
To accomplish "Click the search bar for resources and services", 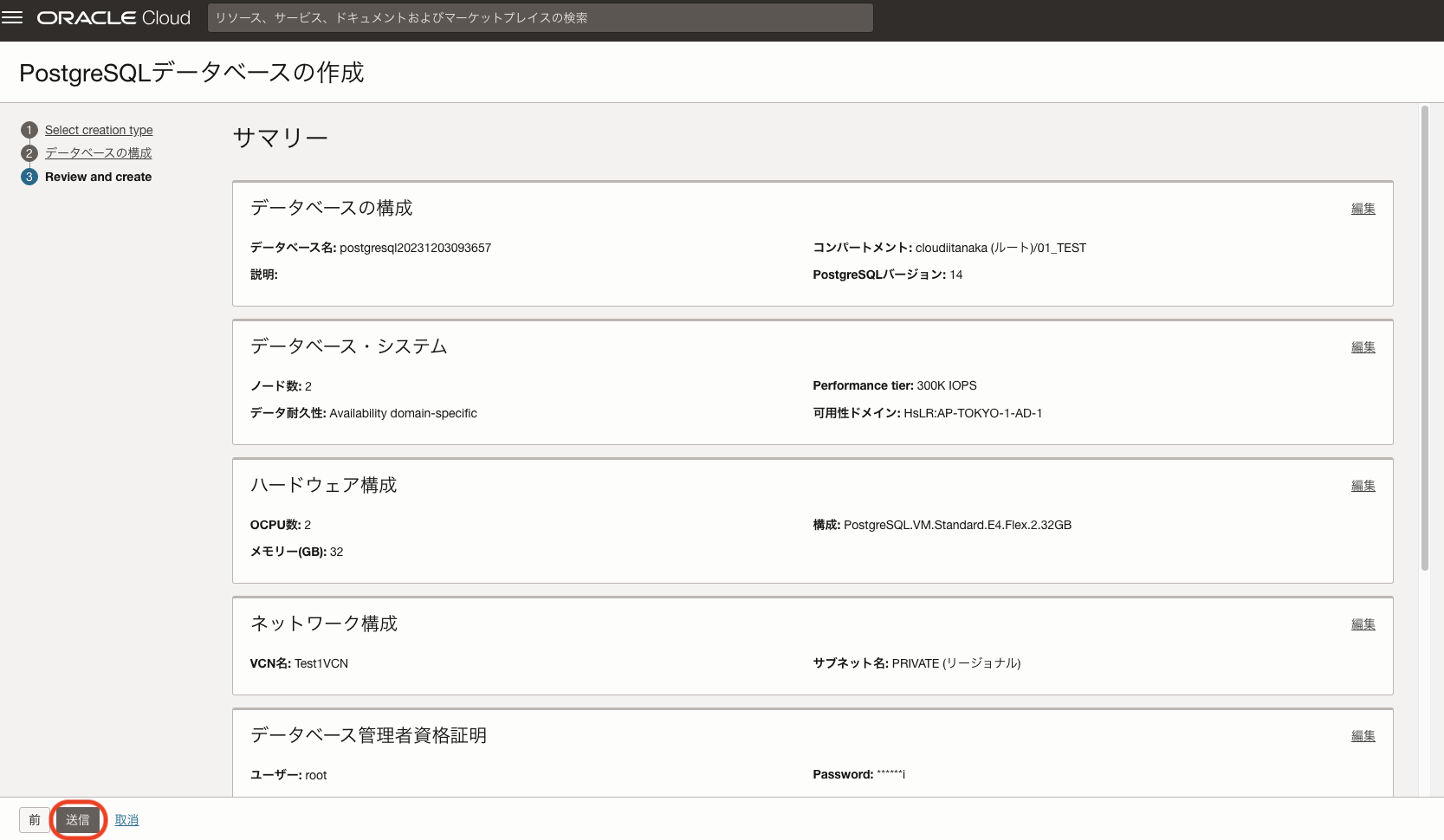I will pos(540,18).
